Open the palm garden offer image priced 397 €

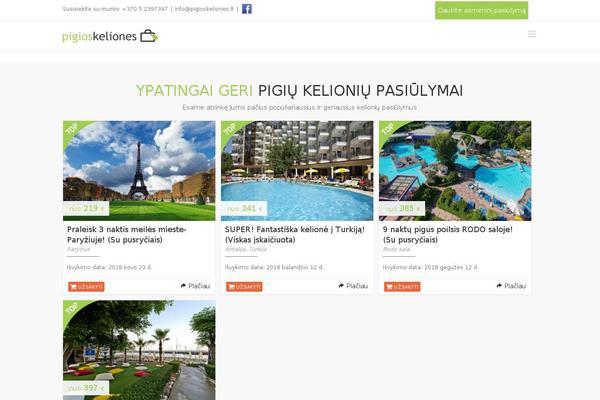139,350
